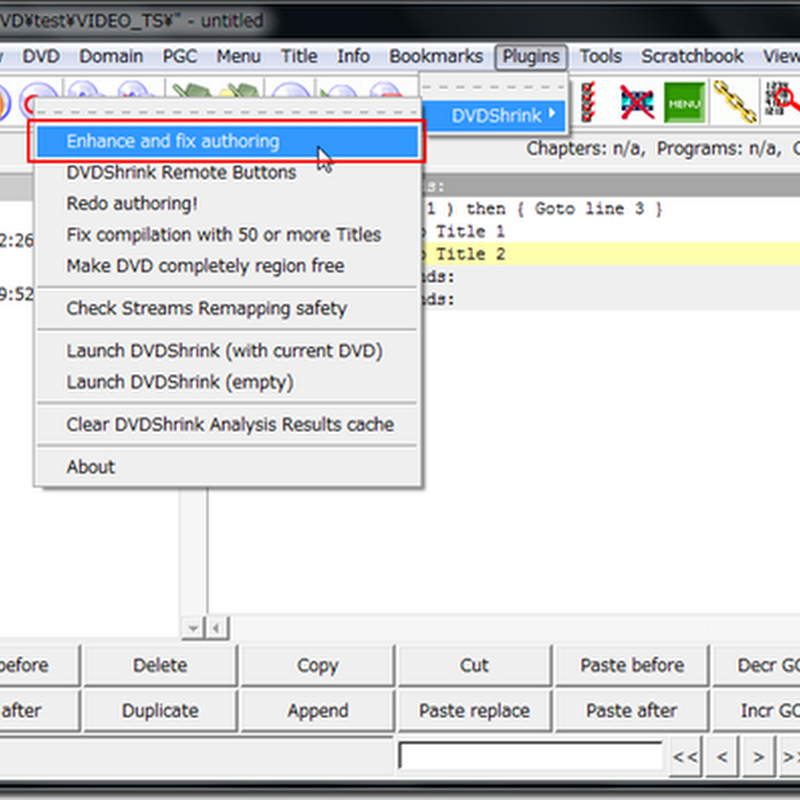Choose Launch DVDShrink (with current DVD)
Viewport: 800px width, 800px height.
coord(227,351)
